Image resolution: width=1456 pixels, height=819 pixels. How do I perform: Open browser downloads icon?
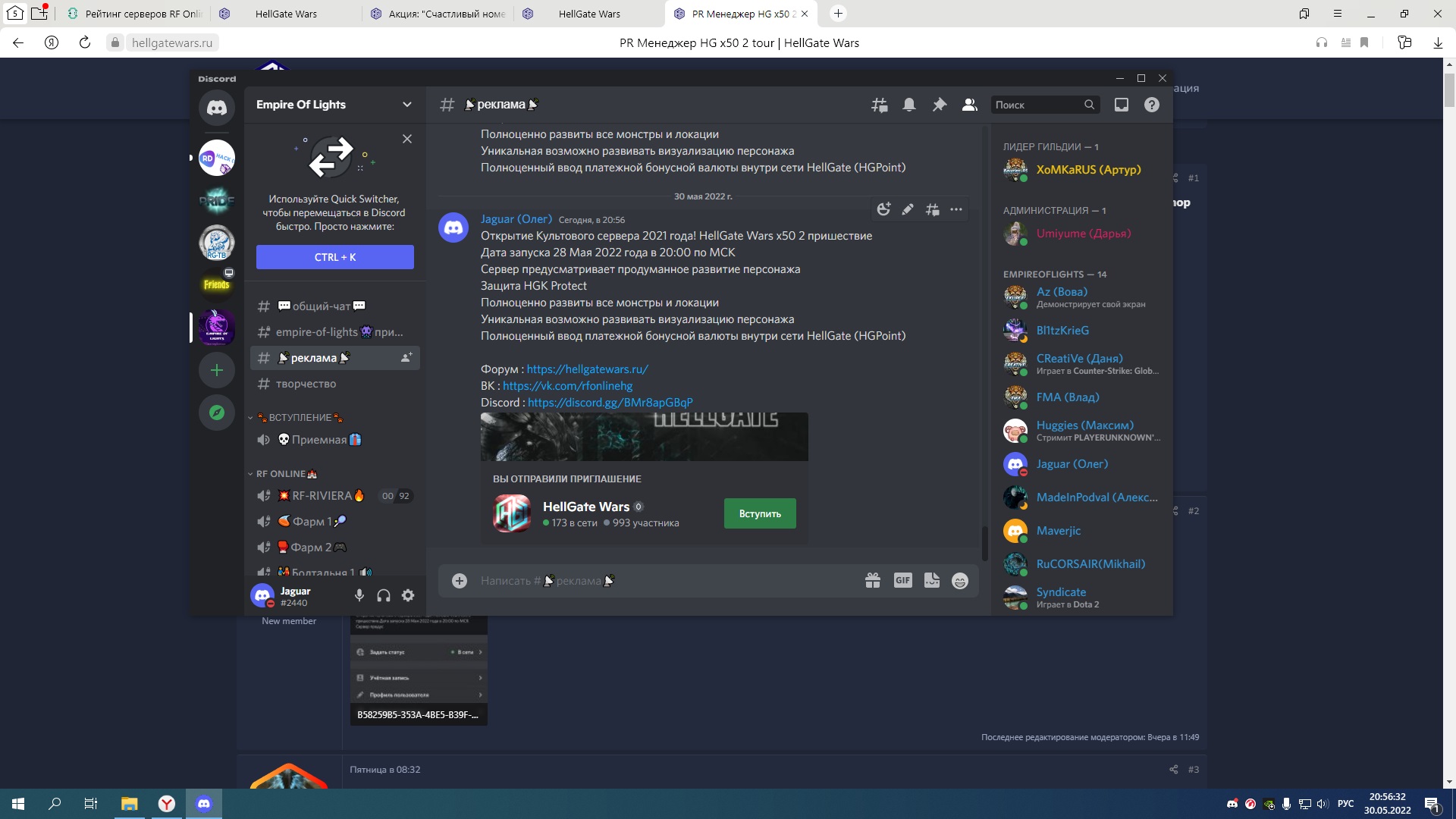click(1438, 42)
